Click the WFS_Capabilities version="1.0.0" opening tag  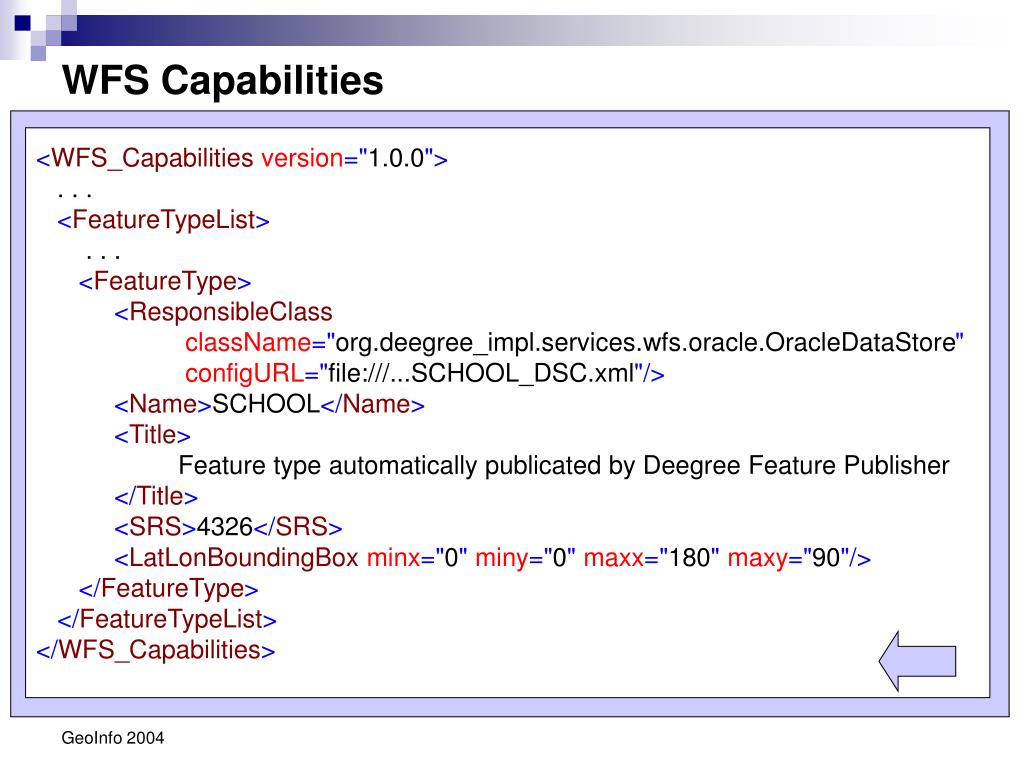click(x=242, y=159)
